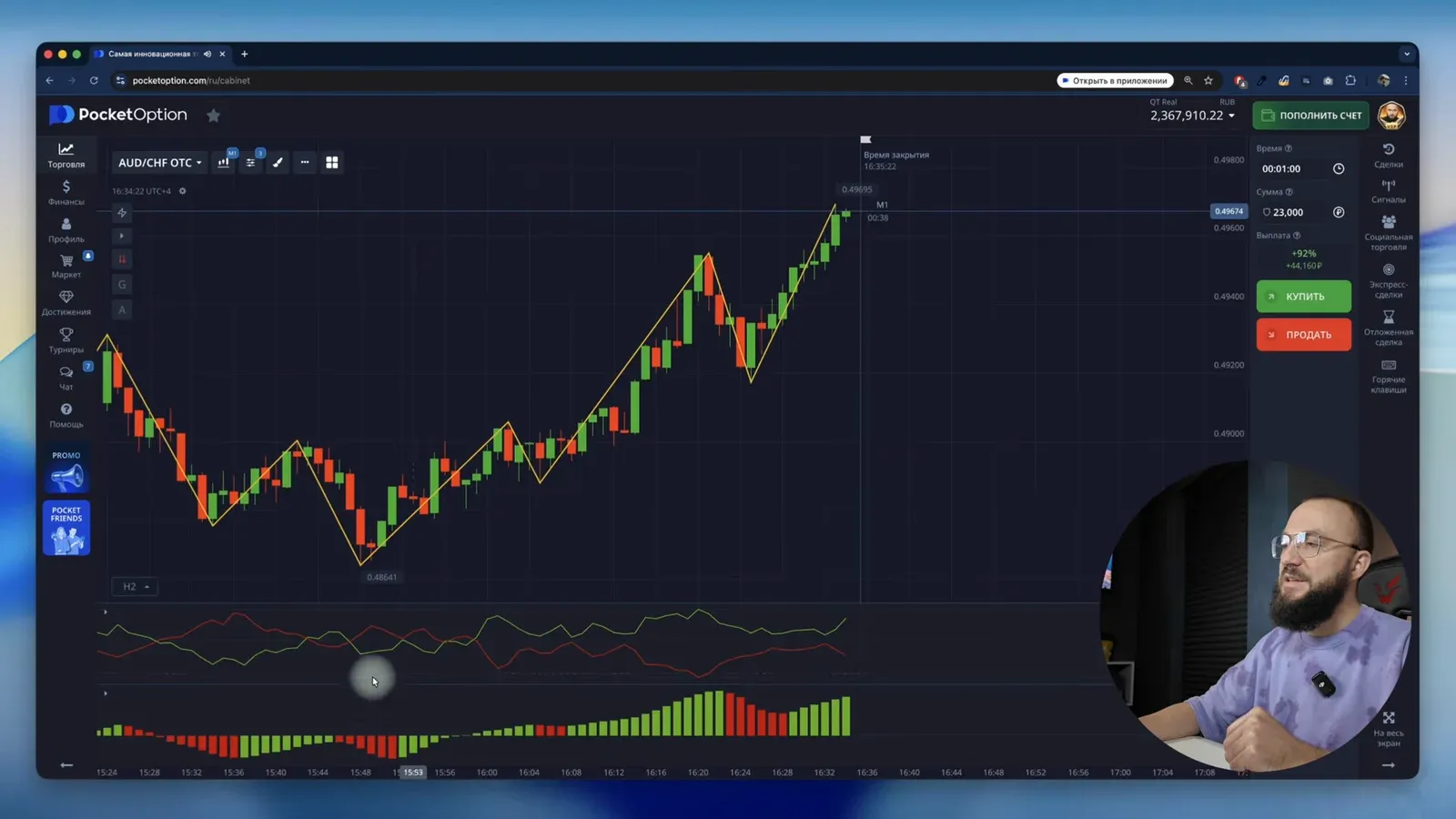
Task: Open the chart time settings gear
Action: (x=182, y=191)
